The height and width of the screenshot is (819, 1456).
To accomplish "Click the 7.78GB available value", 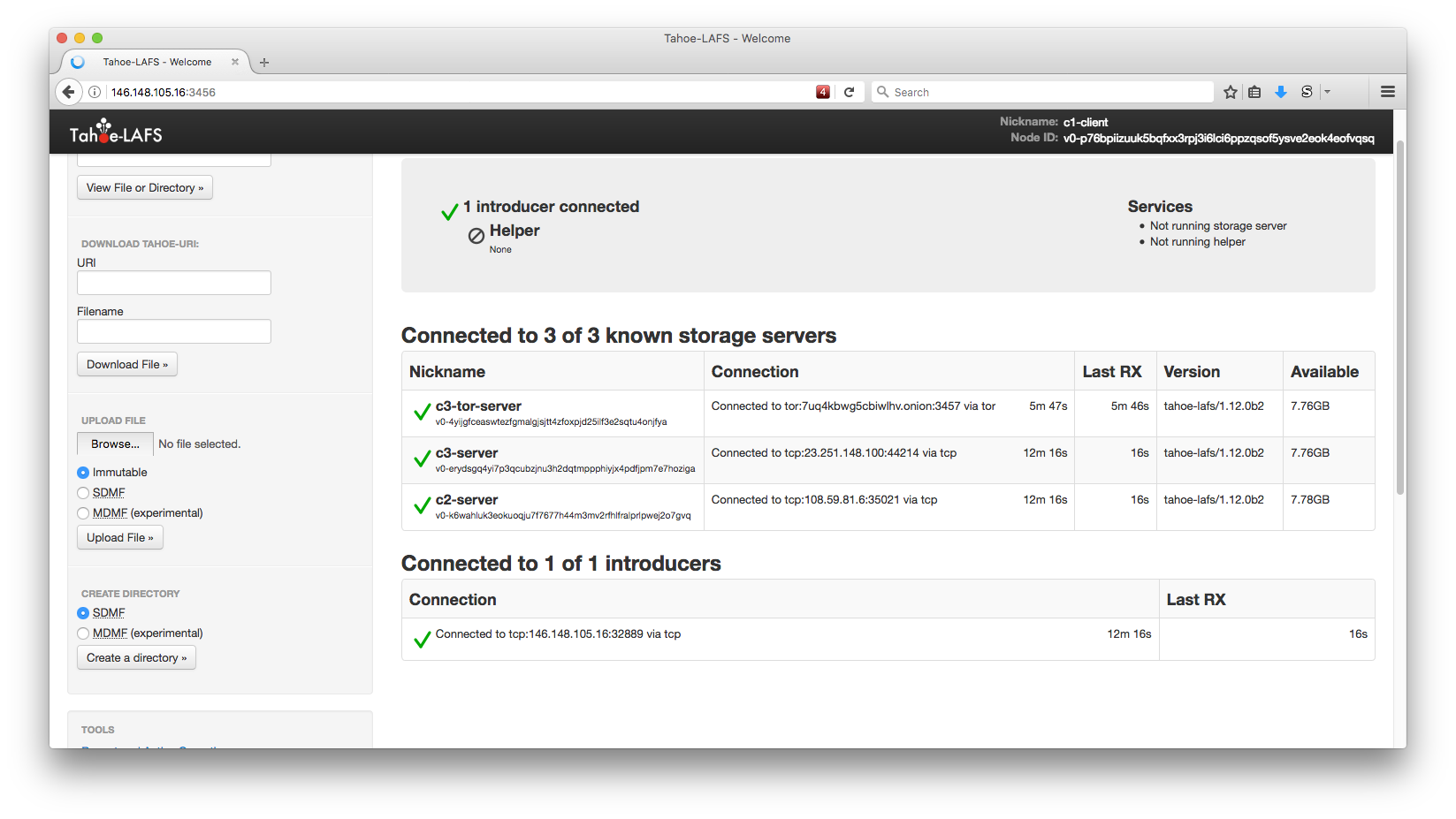I will [x=1310, y=500].
